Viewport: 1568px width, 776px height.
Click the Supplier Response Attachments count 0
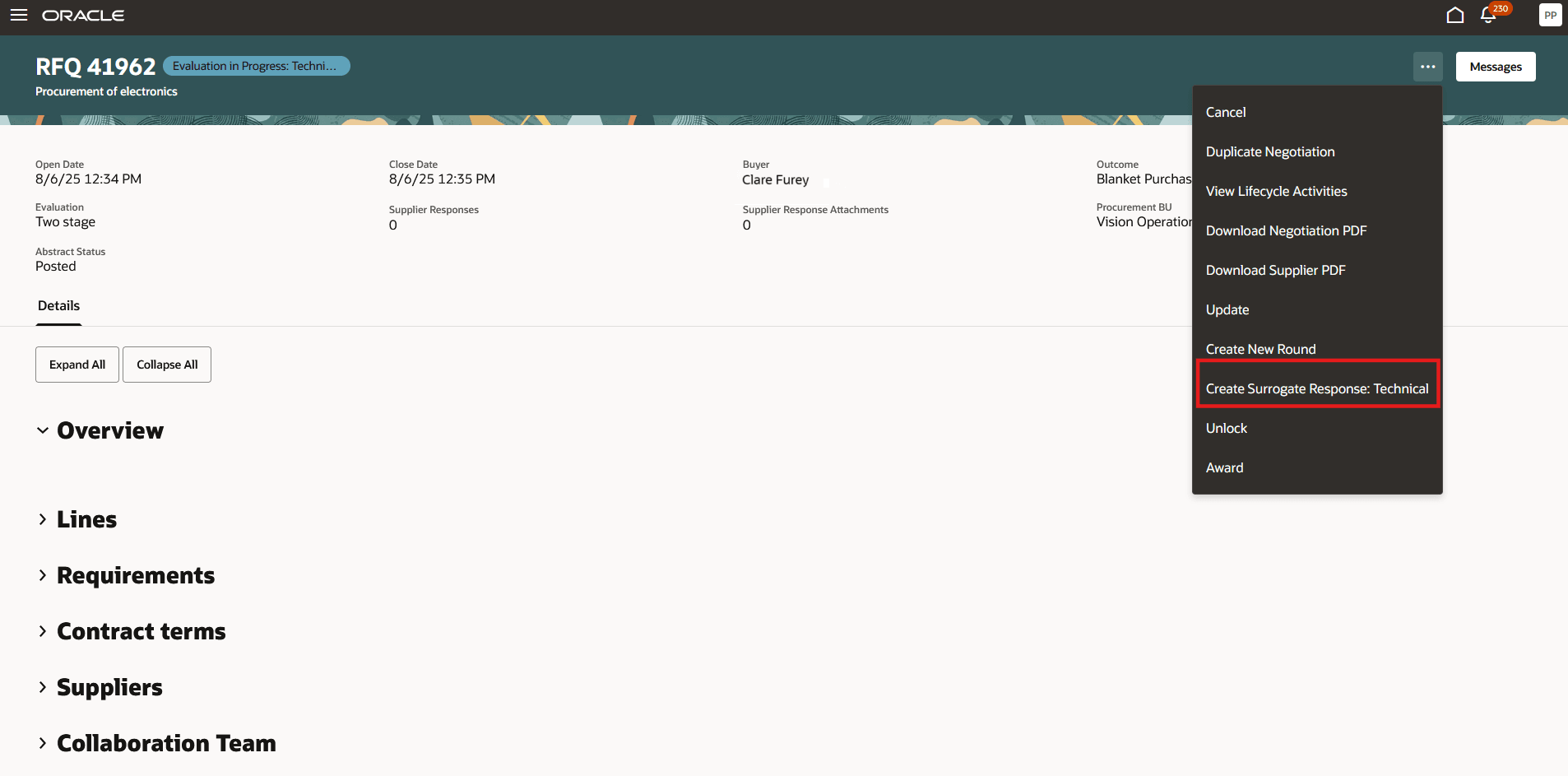pos(747,225)
